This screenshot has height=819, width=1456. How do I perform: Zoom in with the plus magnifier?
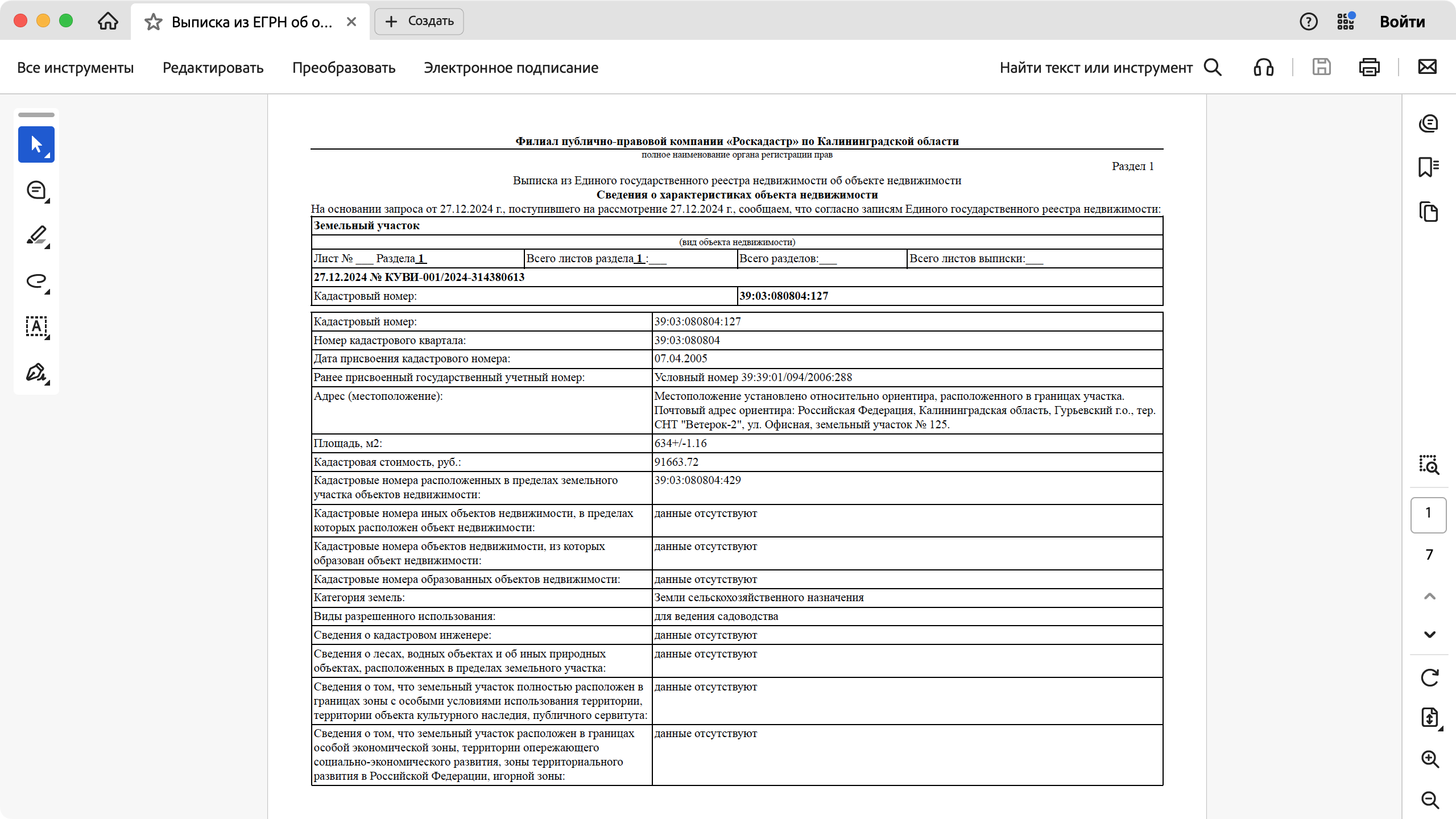pos(1430,759)
